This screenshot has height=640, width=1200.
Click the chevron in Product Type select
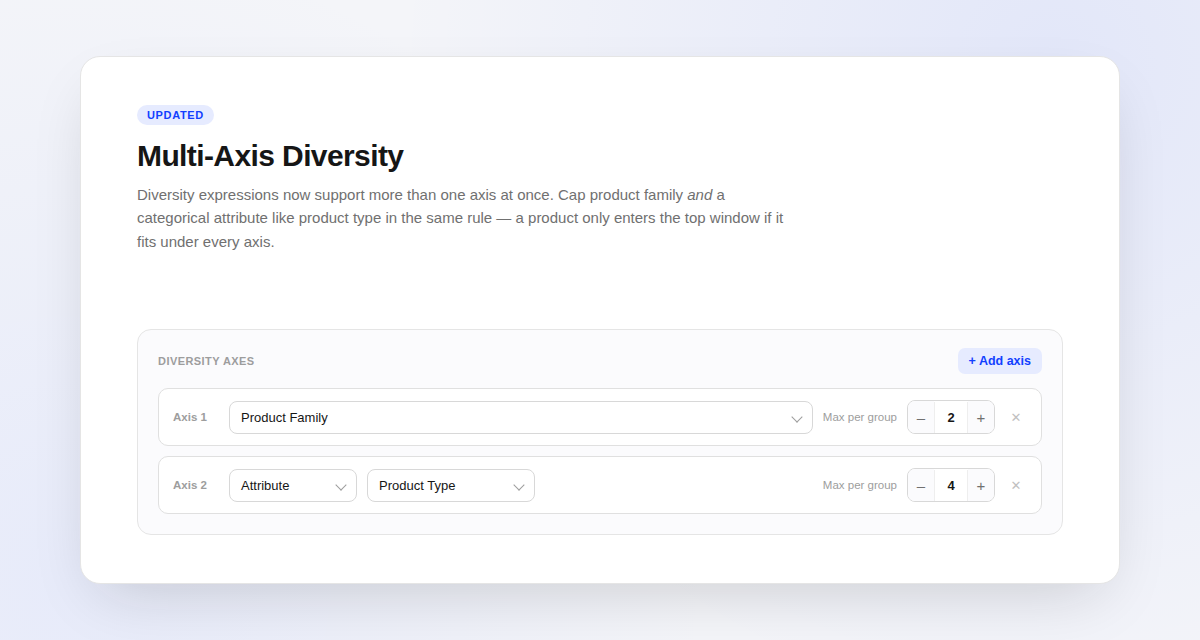point(519,487)
